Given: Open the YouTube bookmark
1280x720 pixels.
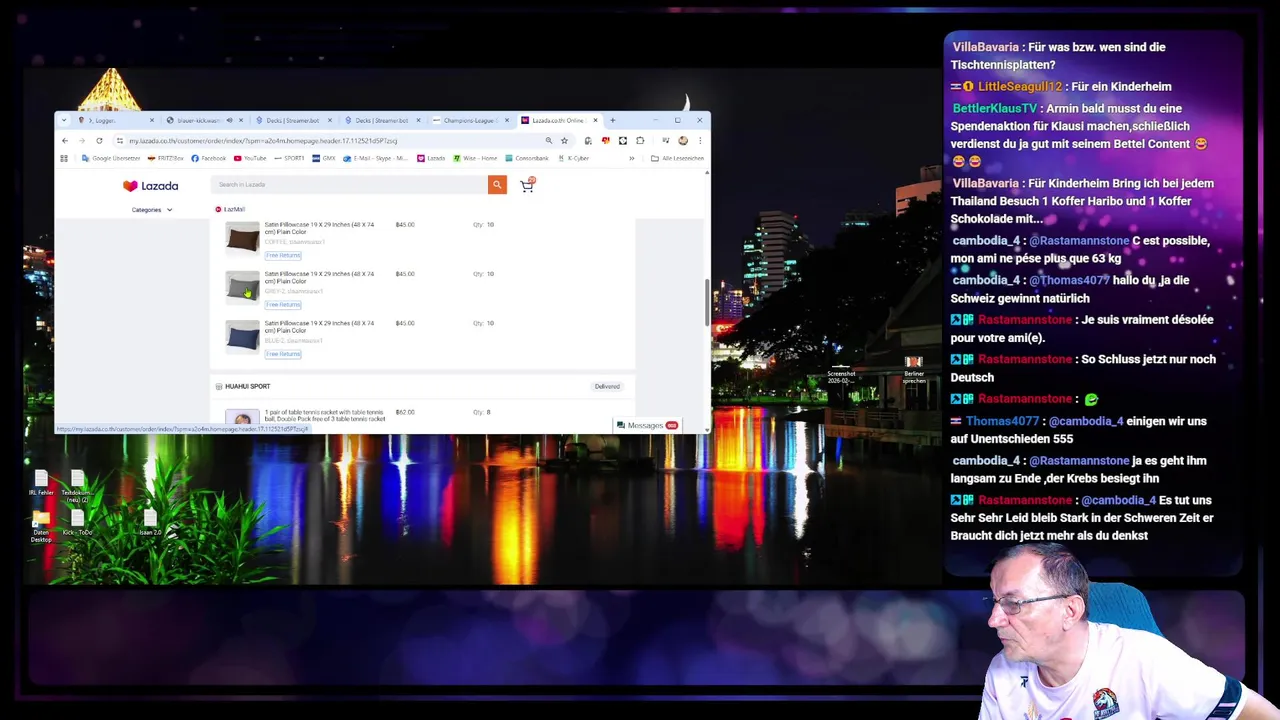Looking at the screenshot, I should coord(251,158).
